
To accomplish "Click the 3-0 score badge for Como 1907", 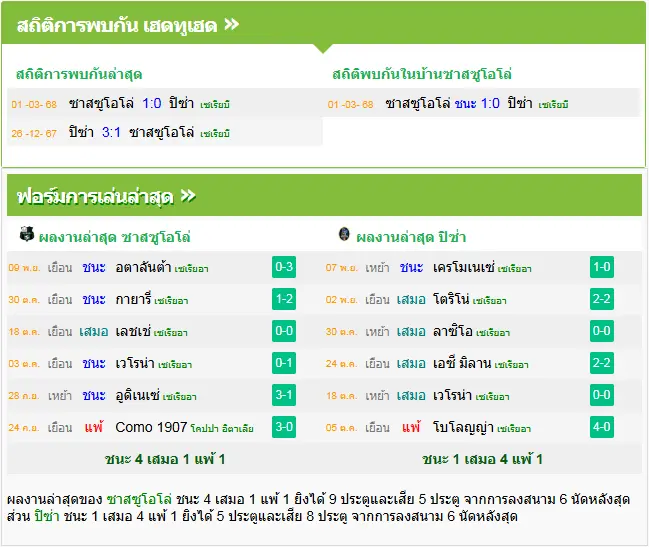I will coord(284,427).
